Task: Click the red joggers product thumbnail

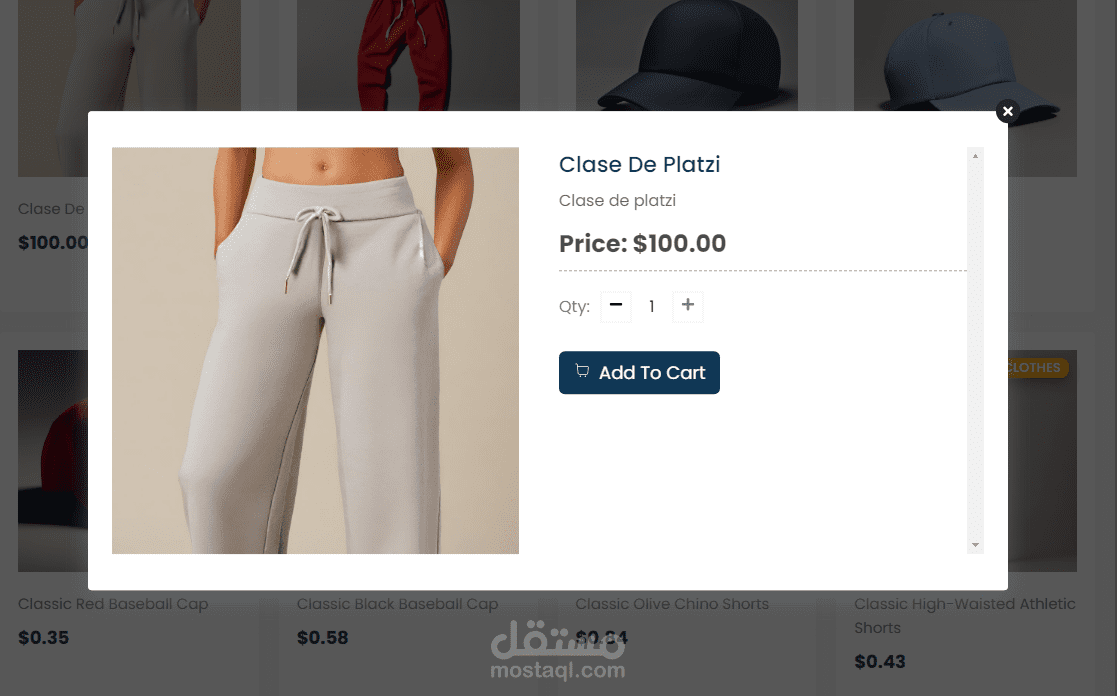Action: [408, 56]
